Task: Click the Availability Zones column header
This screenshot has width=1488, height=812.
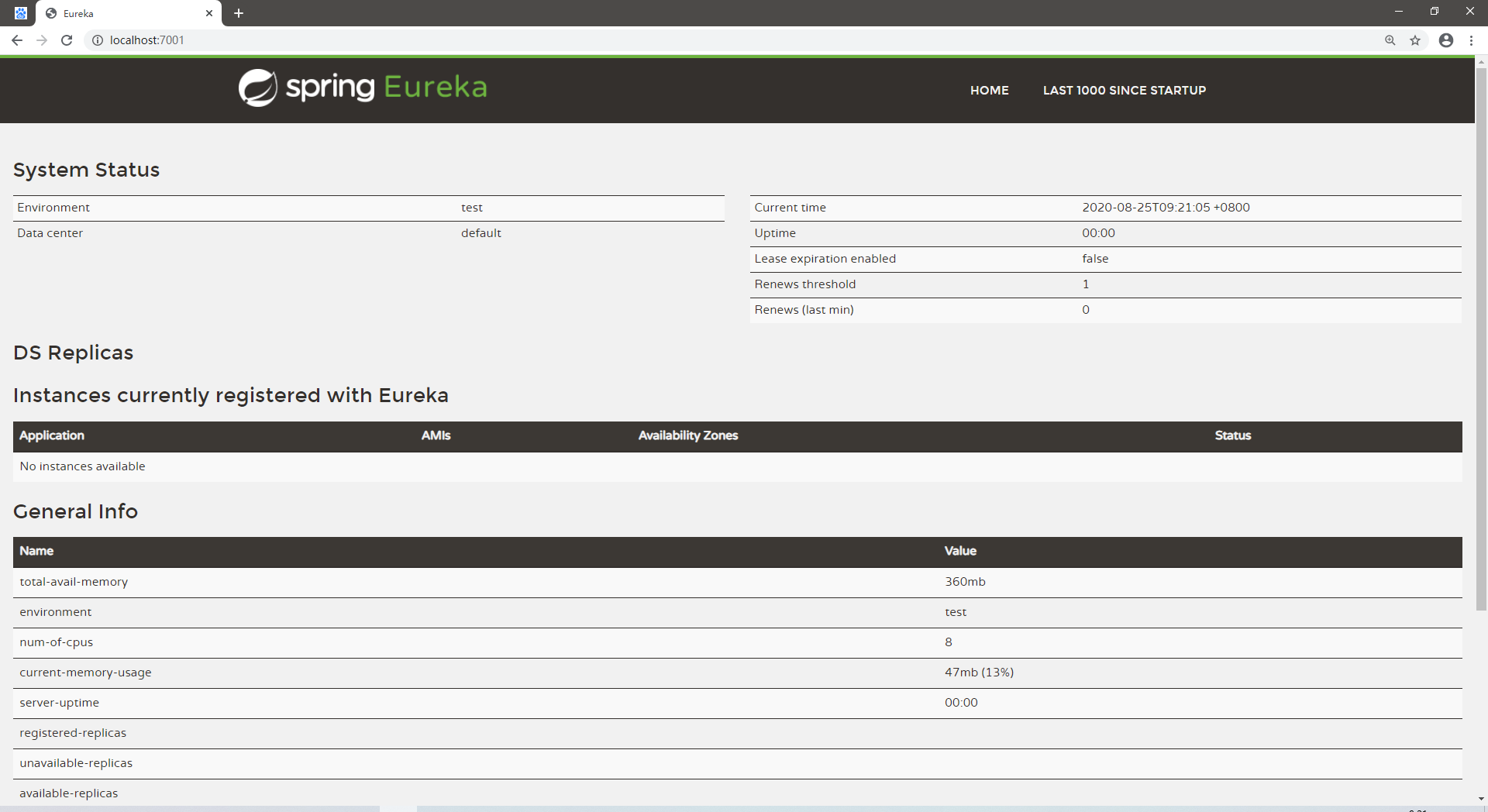Action: pos(688,436)
